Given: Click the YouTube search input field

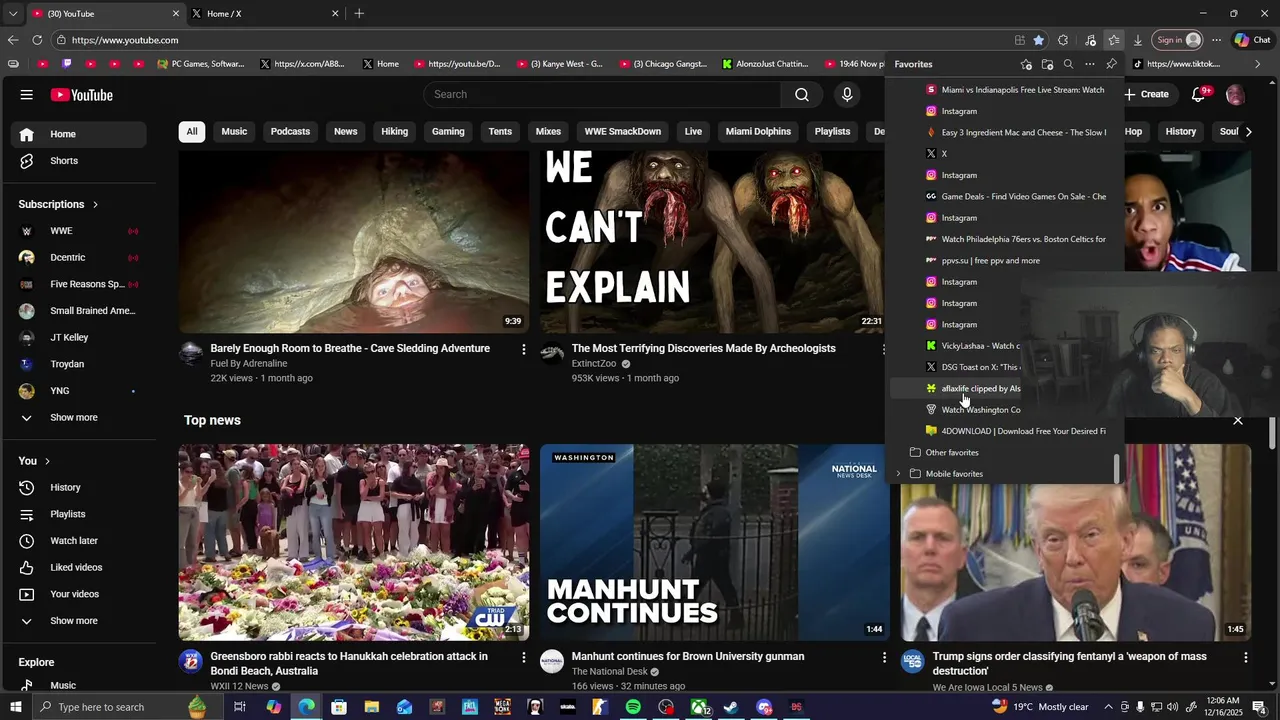Looking at the screenshot, I should point(602,94).
